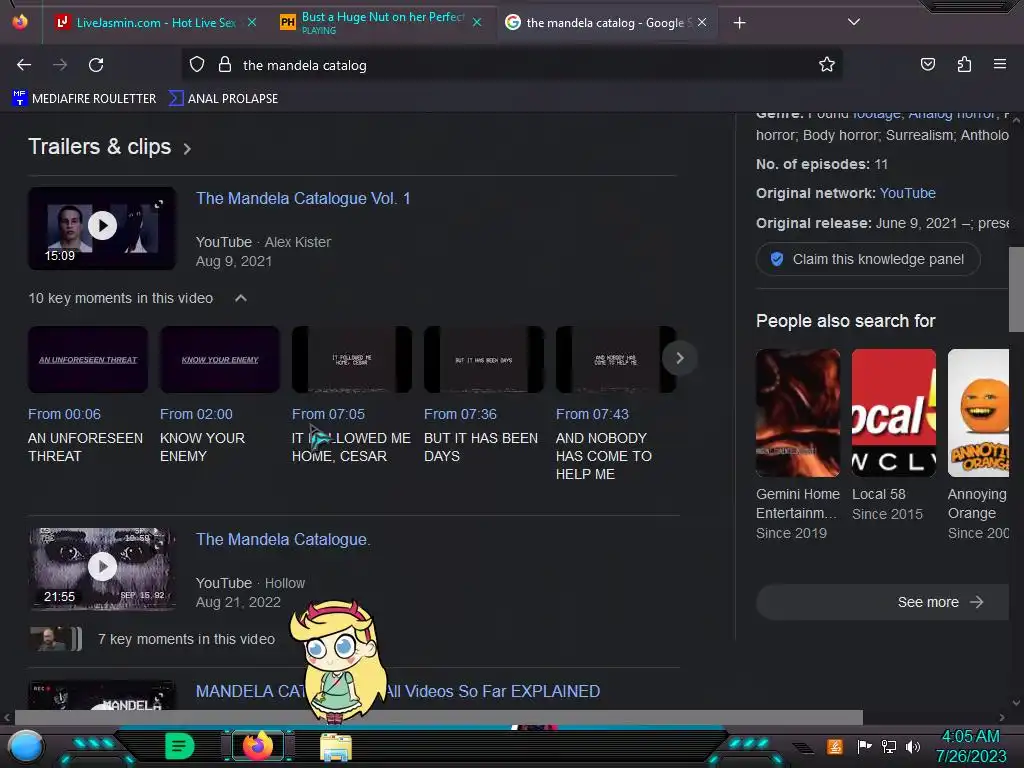
Task: Open the Windows Start orb
Action: 25,746
